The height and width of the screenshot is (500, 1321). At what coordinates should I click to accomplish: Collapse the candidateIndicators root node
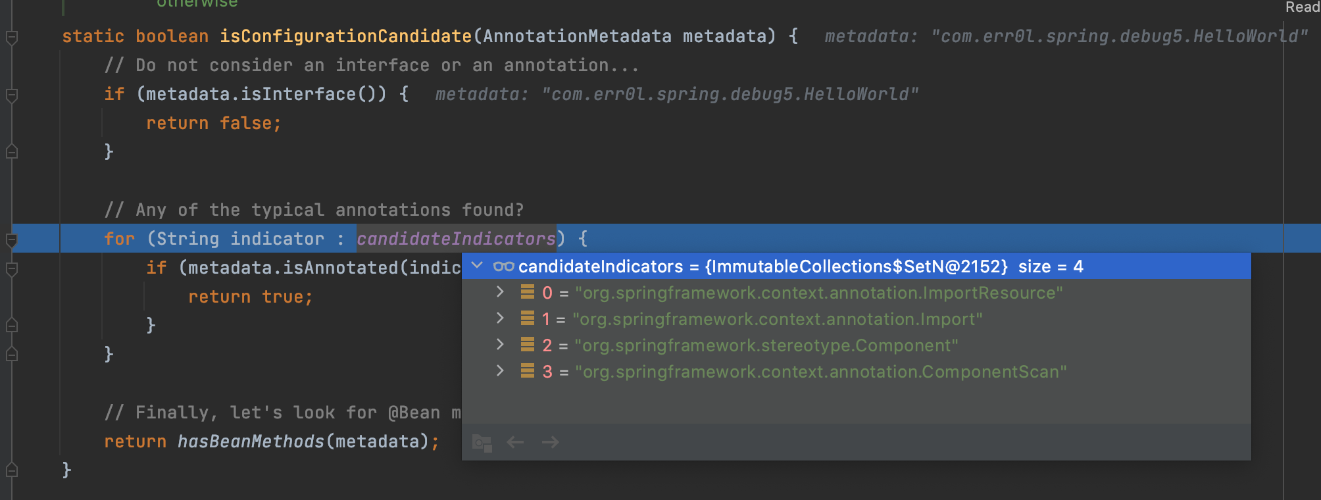pos(477,267)
